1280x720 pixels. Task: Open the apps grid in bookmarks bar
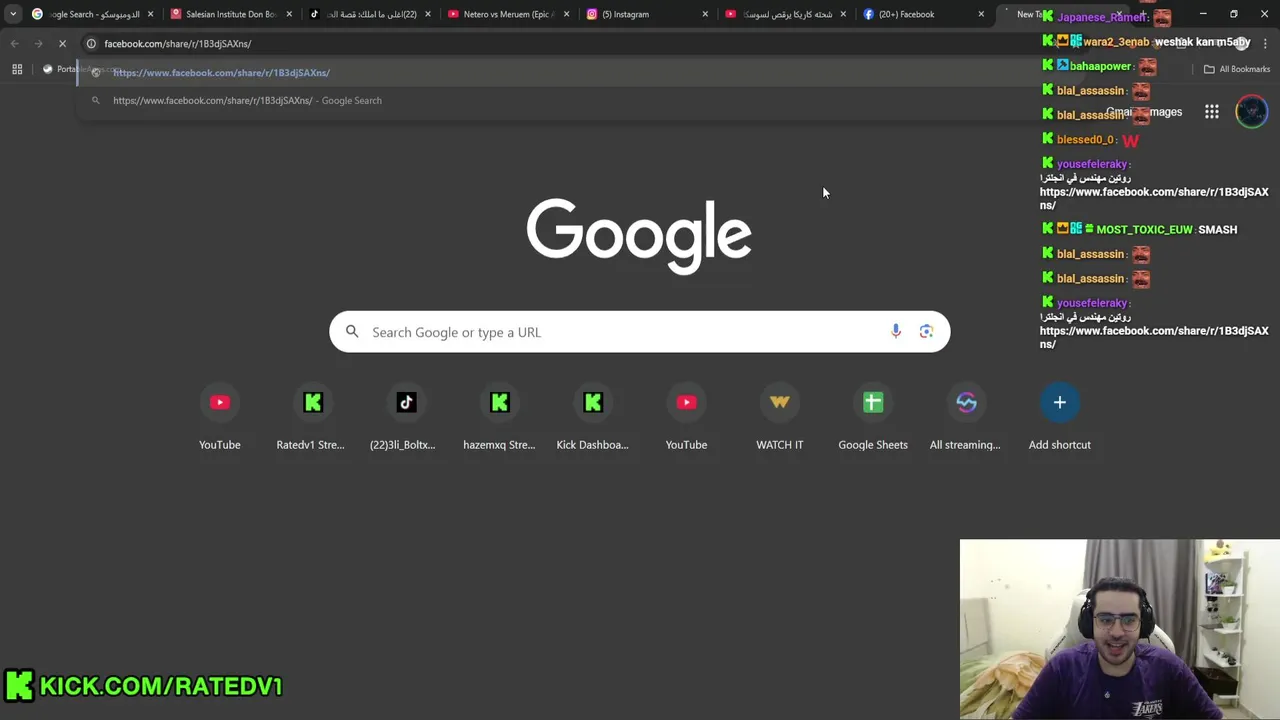click(17, 69)
